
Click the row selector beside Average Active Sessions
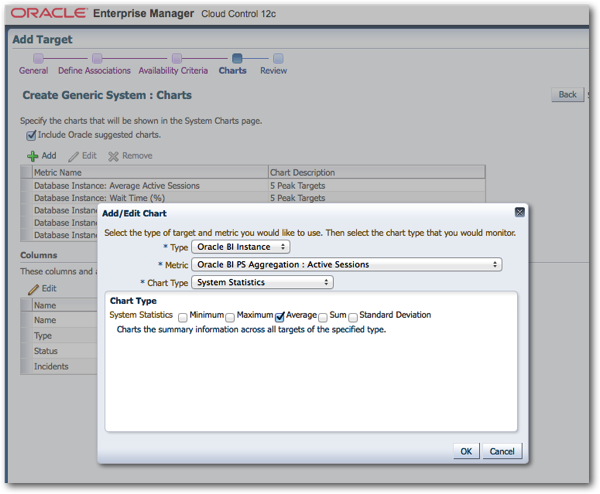tap(26, 186)
